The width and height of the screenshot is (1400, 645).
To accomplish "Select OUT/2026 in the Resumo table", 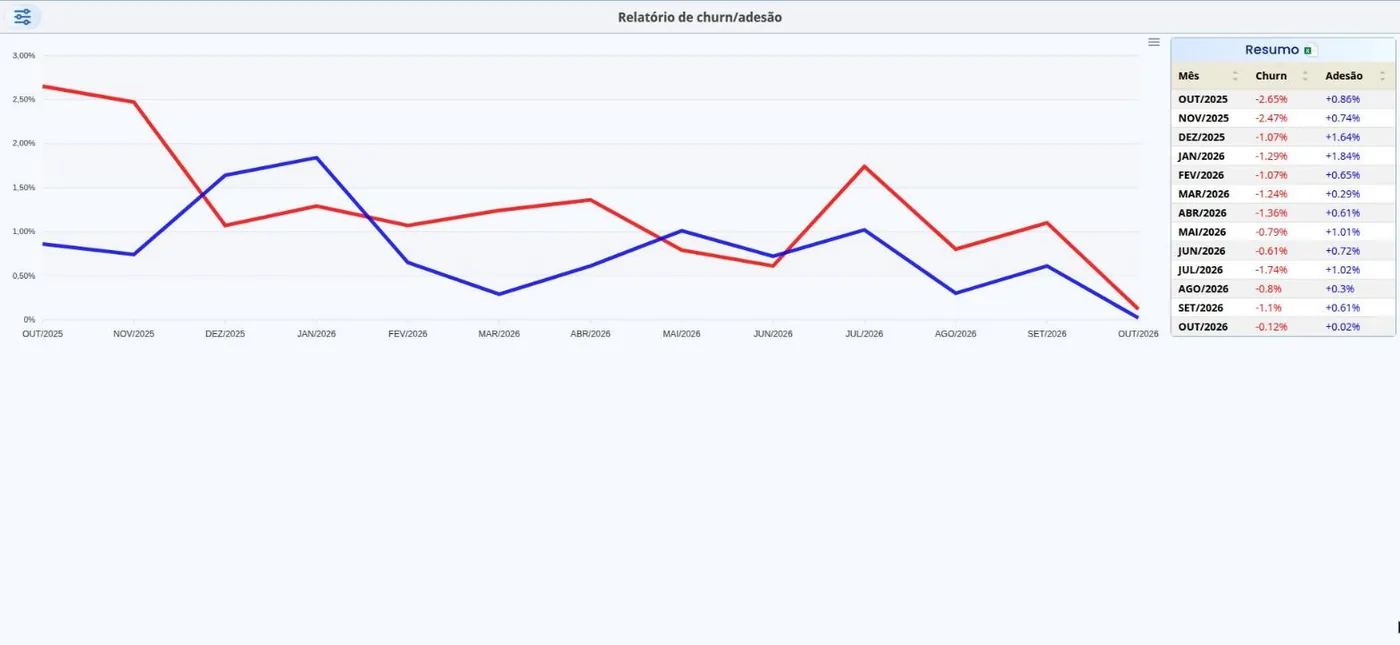I will pos(1203,327).
